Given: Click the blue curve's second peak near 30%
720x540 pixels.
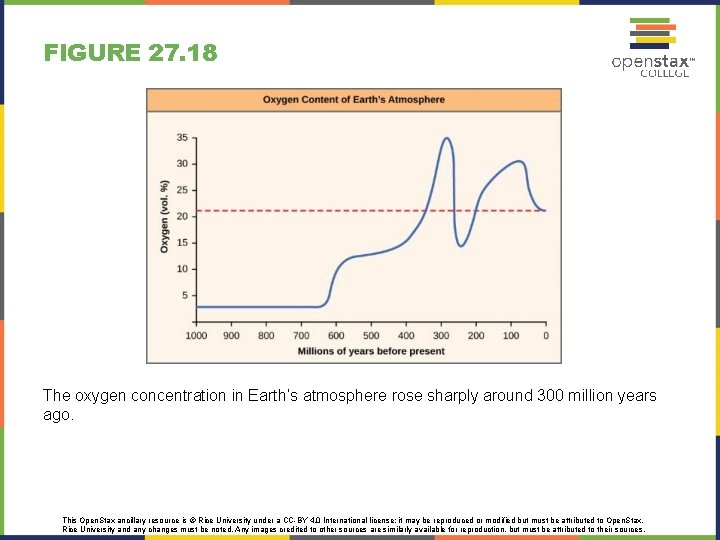Looking at the screenshot, I should click(518, 162).
